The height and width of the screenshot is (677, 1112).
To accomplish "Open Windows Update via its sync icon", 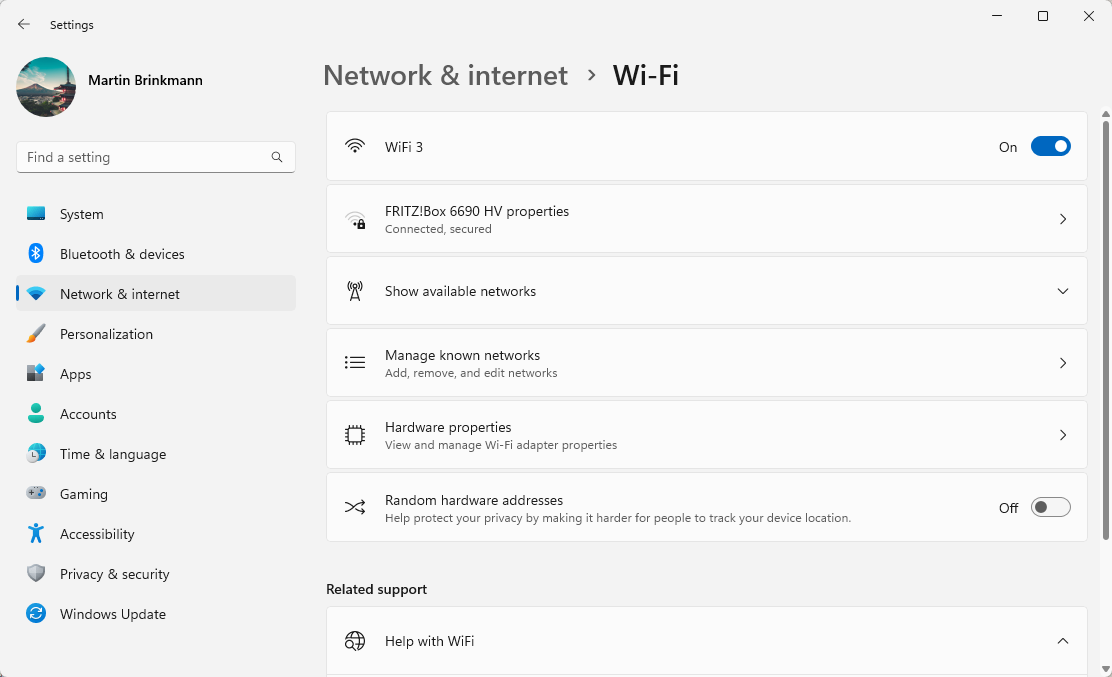I will pos(36,614).
